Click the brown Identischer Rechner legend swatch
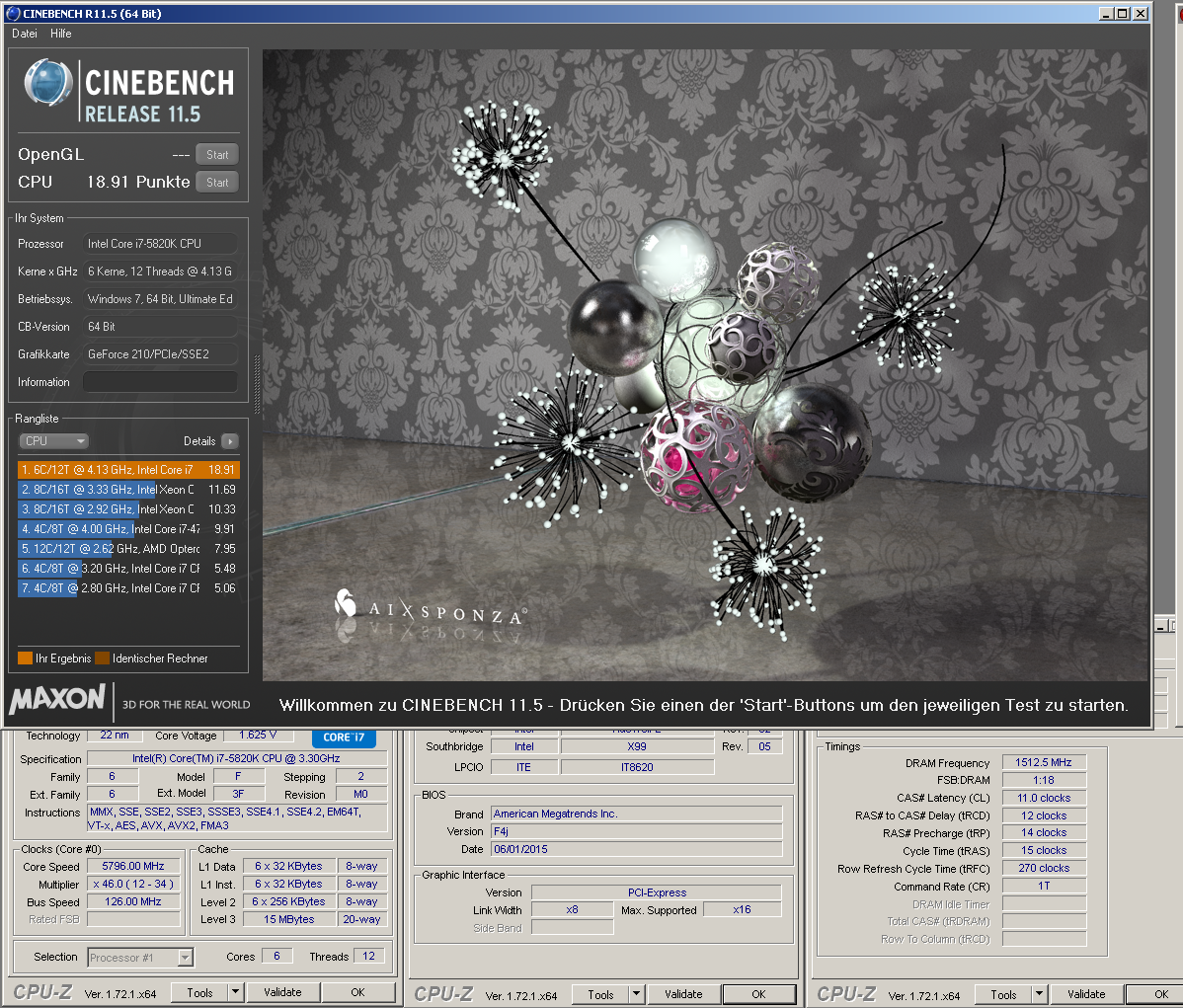This screenshot has height=1008, width=1183. point(102,658)
